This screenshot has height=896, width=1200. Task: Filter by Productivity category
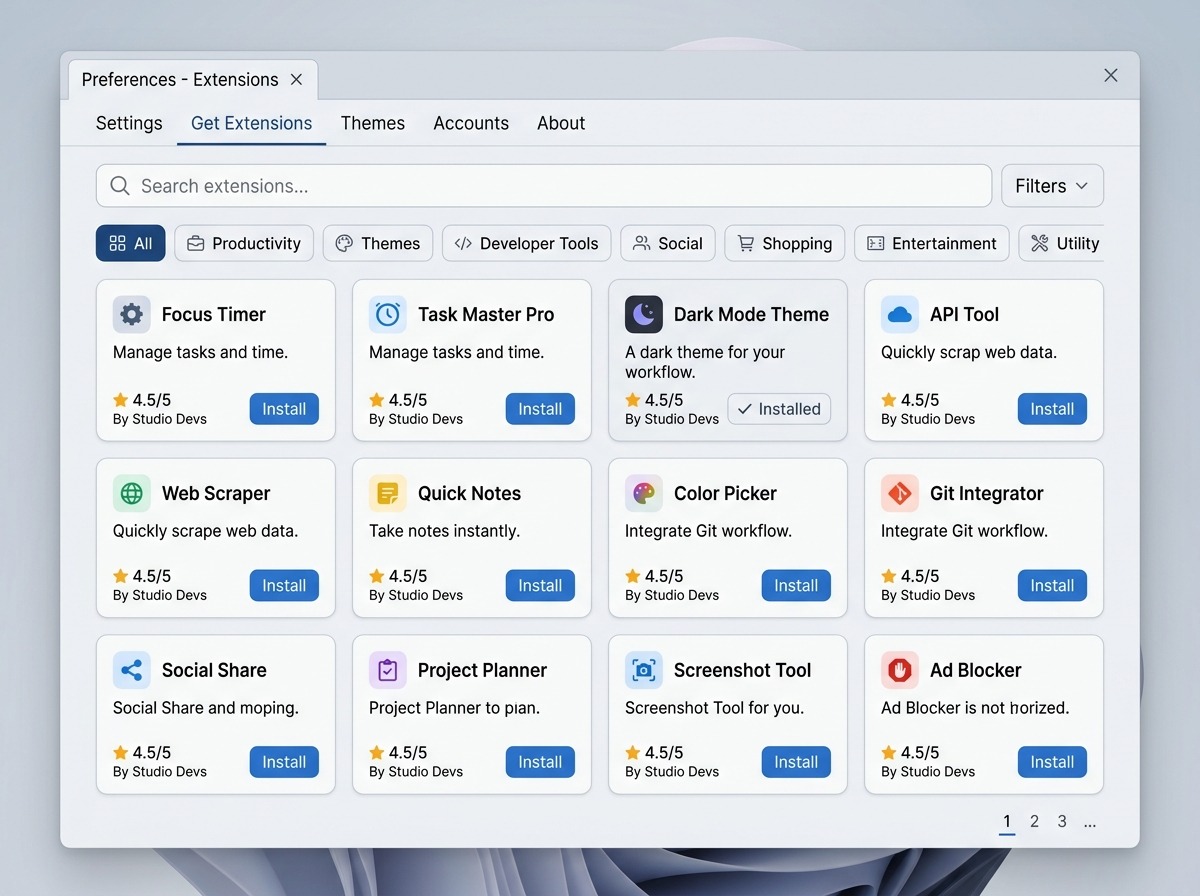[244, 243]
